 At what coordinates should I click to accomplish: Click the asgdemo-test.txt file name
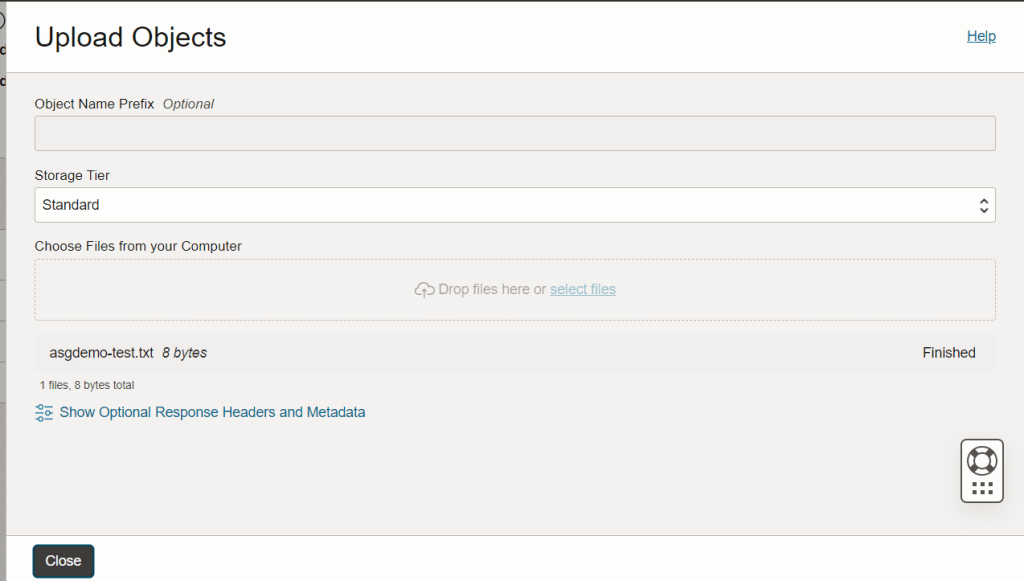[101, 353]
